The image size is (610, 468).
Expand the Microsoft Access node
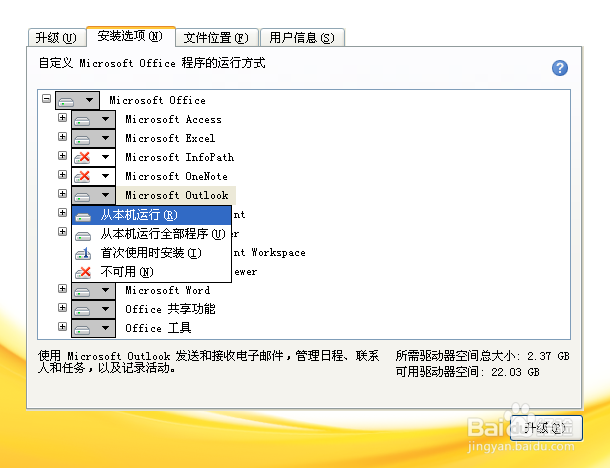[62, 117]
